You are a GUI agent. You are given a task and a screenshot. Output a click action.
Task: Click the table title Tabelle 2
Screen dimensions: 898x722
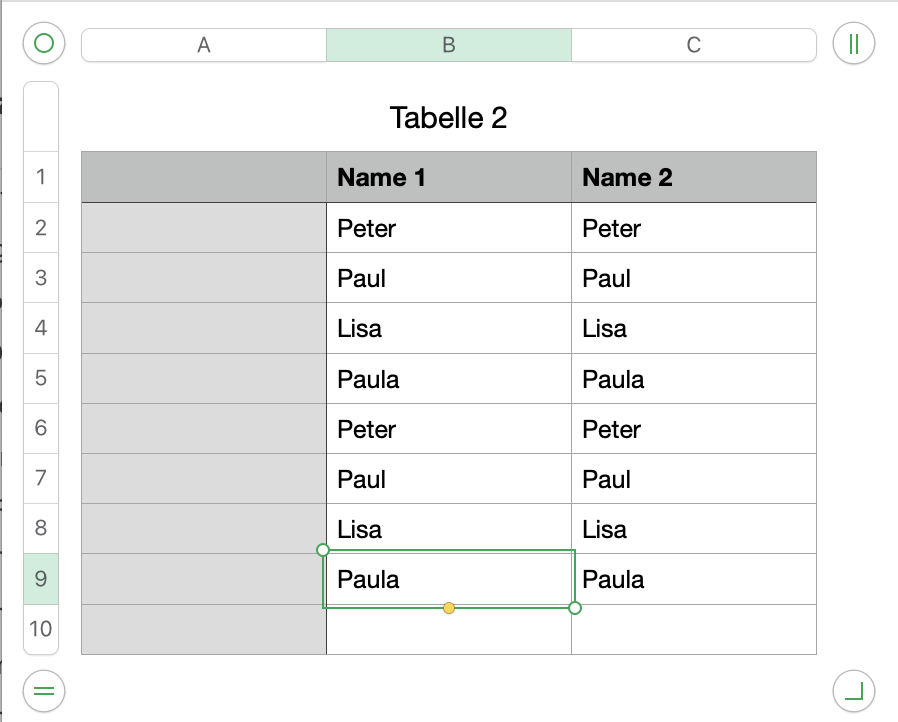[x=448, y=118]
